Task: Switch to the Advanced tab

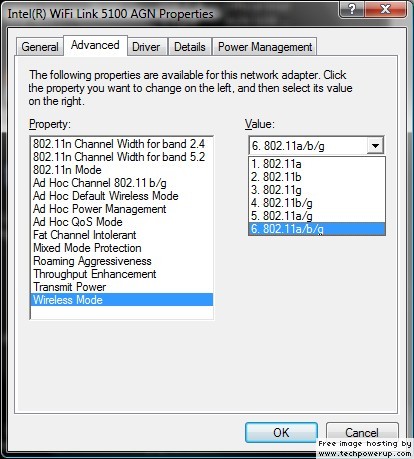Action: pos(95,45)
